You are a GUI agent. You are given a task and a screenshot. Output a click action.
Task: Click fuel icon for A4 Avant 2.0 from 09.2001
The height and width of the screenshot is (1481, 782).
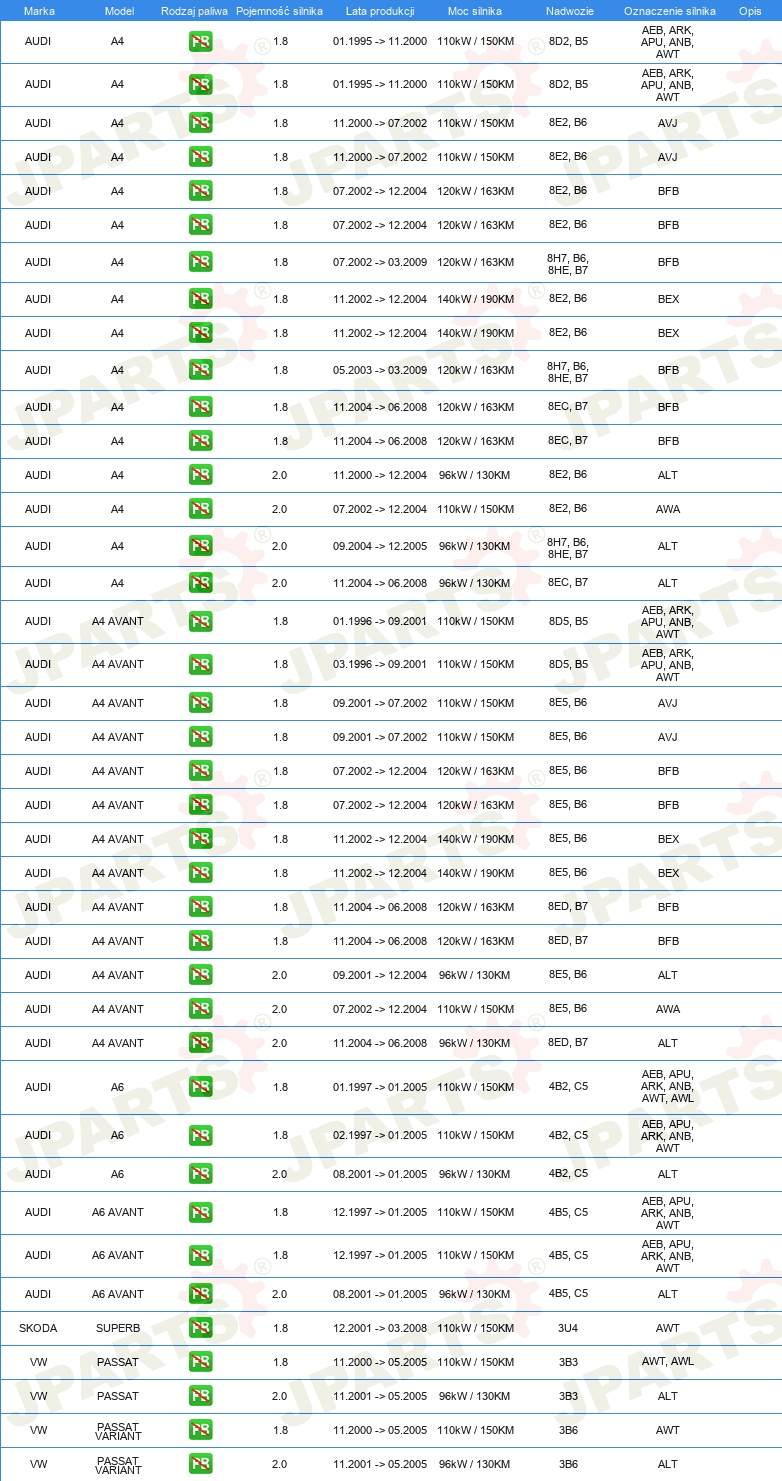[x=201, y=975]
